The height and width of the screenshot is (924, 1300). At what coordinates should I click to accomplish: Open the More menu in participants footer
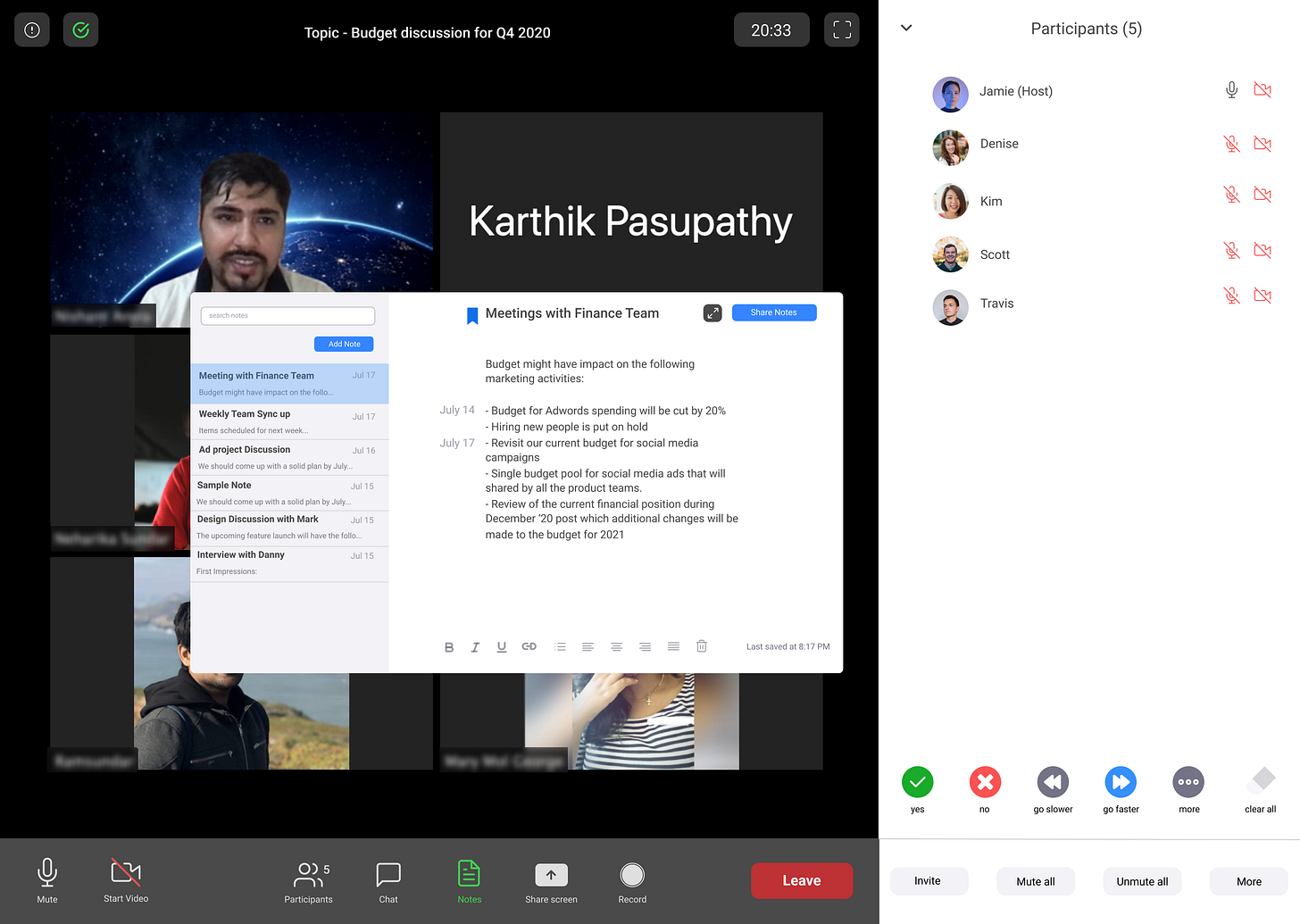1248,881
